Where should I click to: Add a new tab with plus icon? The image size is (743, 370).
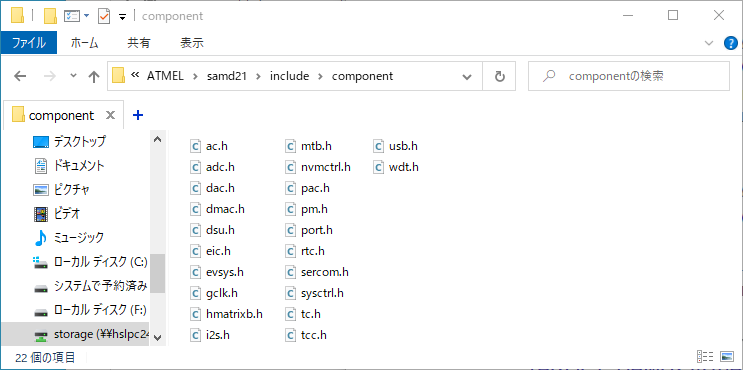tap(138, 115)
